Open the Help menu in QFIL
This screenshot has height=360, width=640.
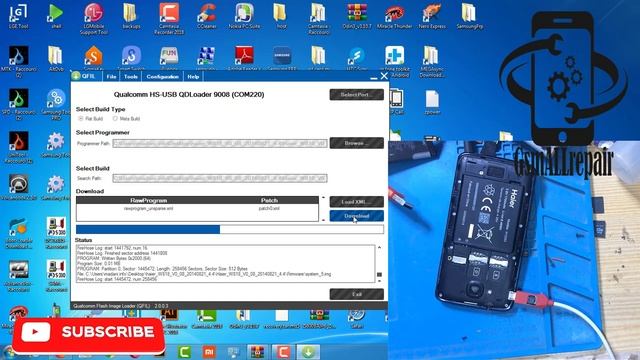coord(193,76)
